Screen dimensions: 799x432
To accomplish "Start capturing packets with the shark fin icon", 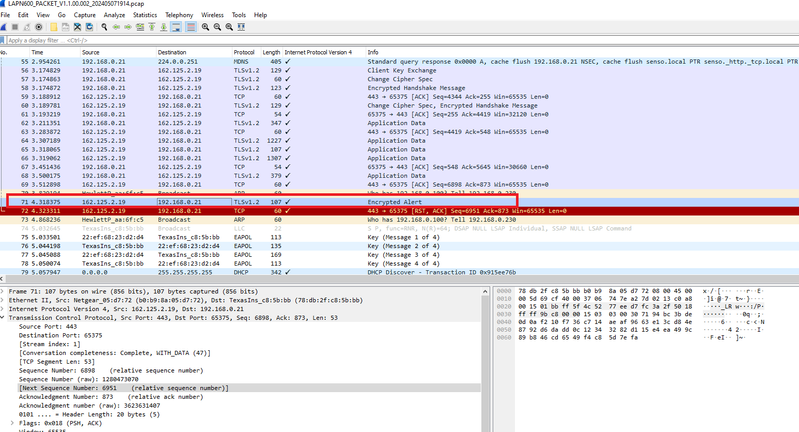I will [x=6, y=28].
